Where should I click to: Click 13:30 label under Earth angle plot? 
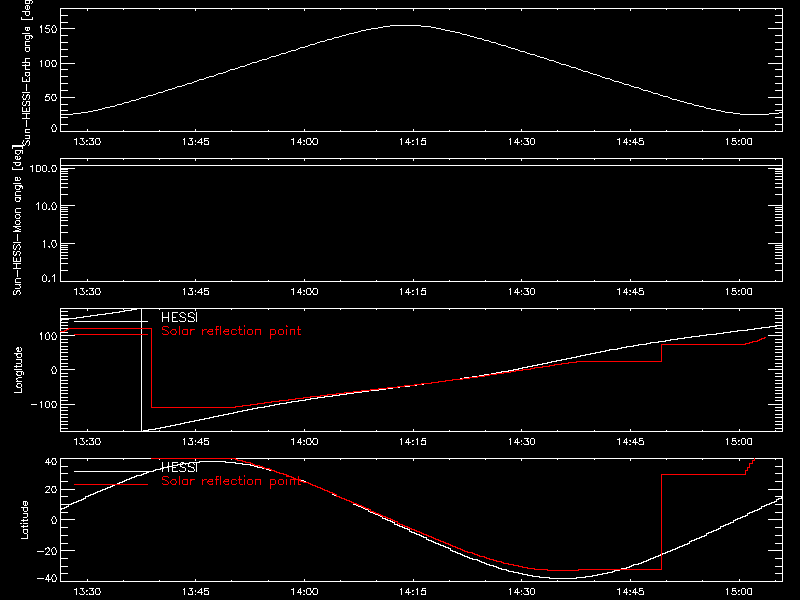[x=87, y=142]
